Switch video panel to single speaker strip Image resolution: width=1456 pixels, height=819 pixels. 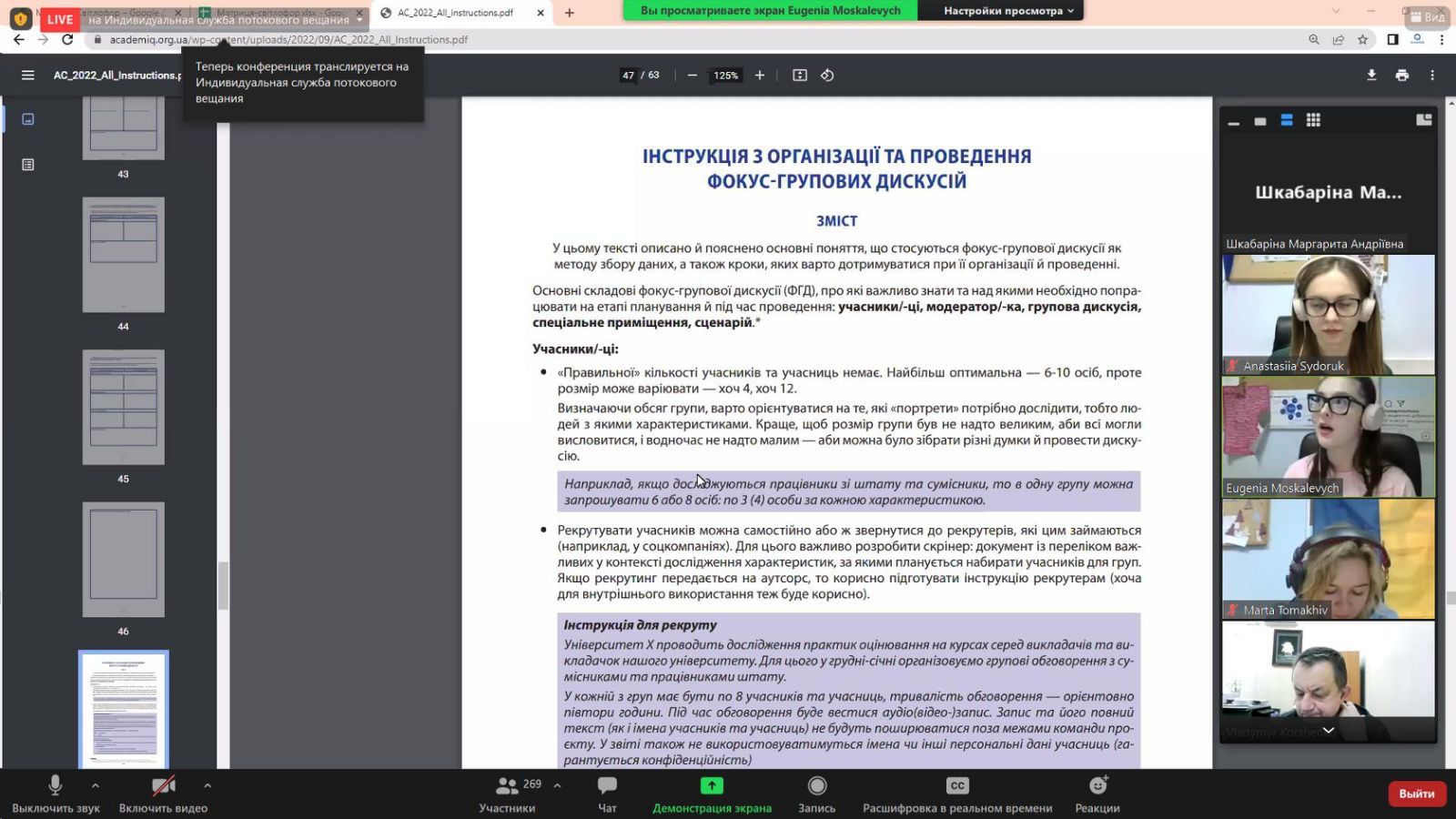[x=1260, y=121]
